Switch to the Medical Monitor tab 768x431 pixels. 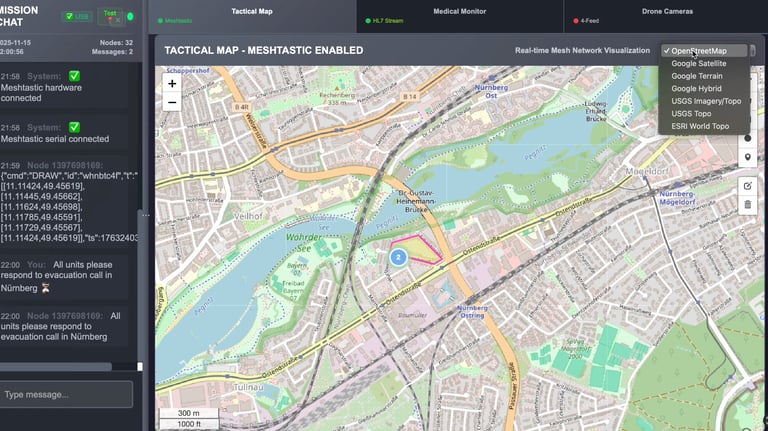pyautogui.click(x=459, y=16)
